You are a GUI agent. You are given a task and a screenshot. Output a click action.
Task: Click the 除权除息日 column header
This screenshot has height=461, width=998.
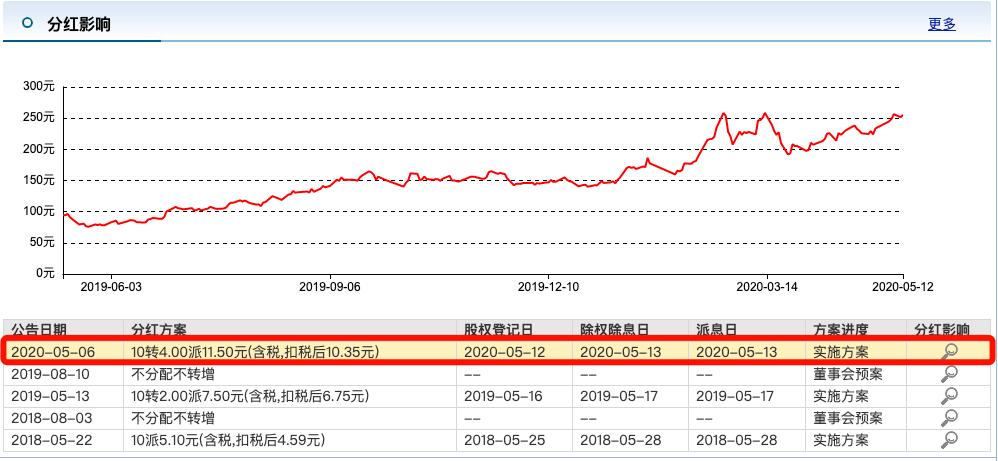click(615, 330)
